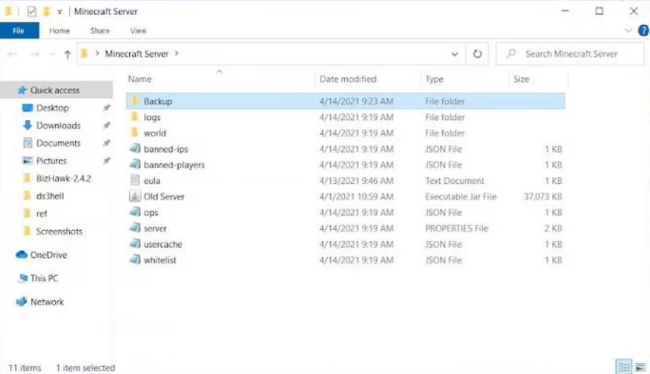Click the chevron after Minecraft Server breadcrumb
The height and width of the screenshot is (374, 650).
177,53
